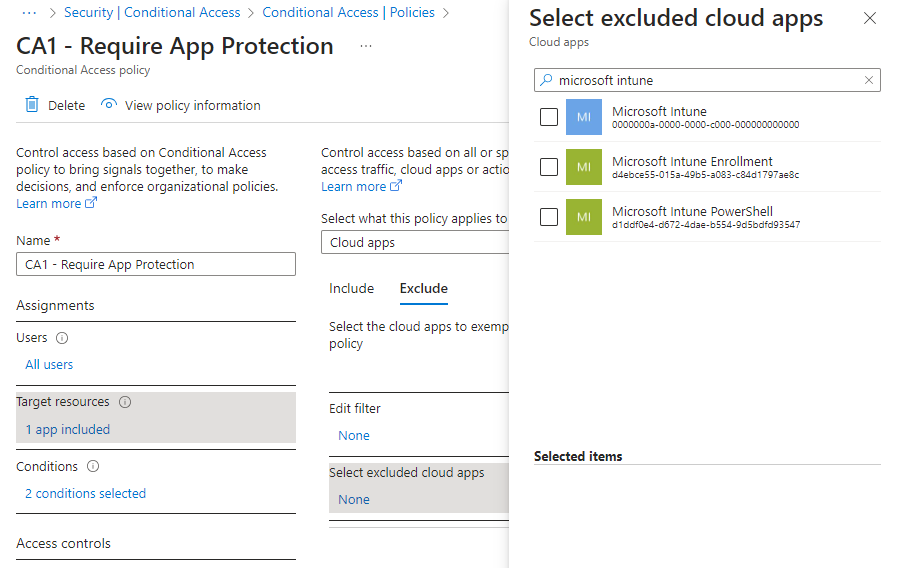
Task: Check the Microsoft Intune checkbox
Action: click(549, 117)
